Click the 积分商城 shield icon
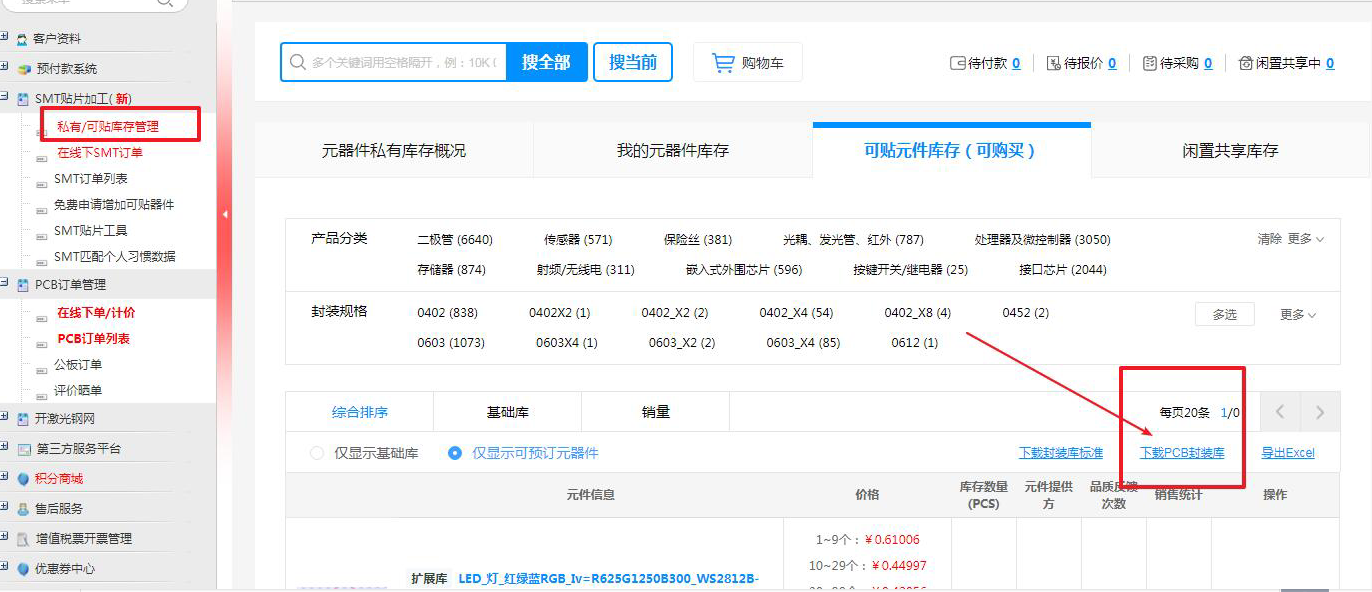 [24, 478]
